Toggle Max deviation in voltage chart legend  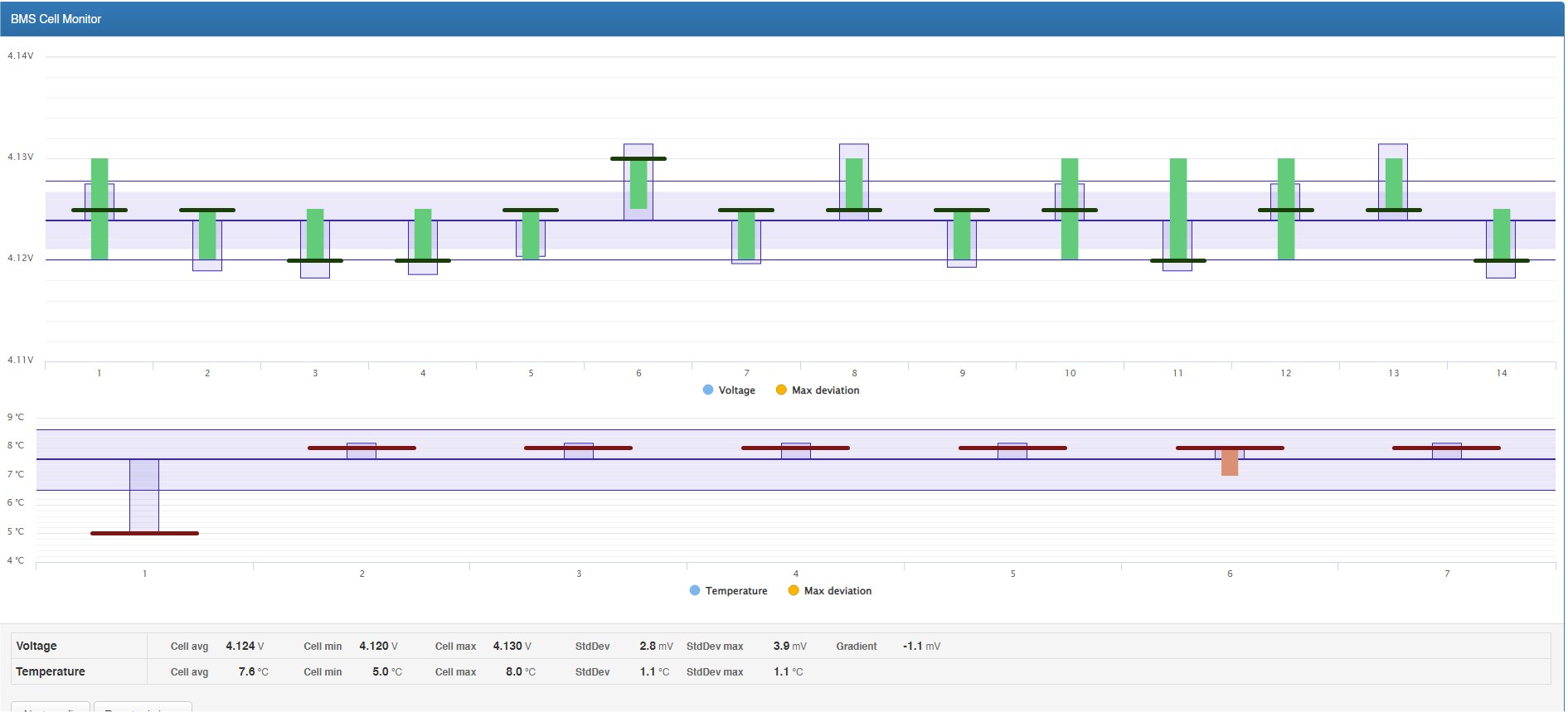pyautogui.click(x=825, y=390)
